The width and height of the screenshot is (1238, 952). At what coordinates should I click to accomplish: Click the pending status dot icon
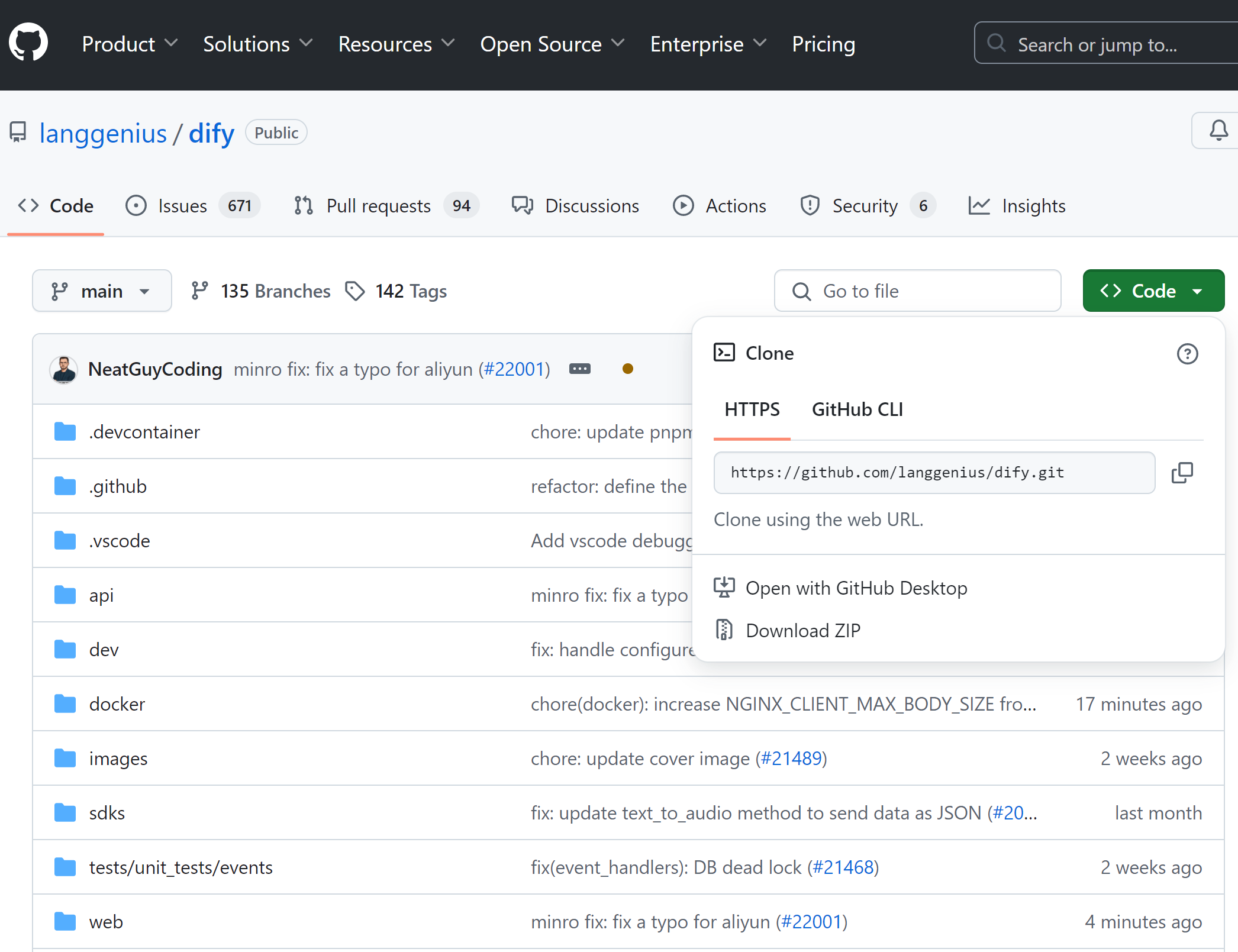(x=628, y=369)
